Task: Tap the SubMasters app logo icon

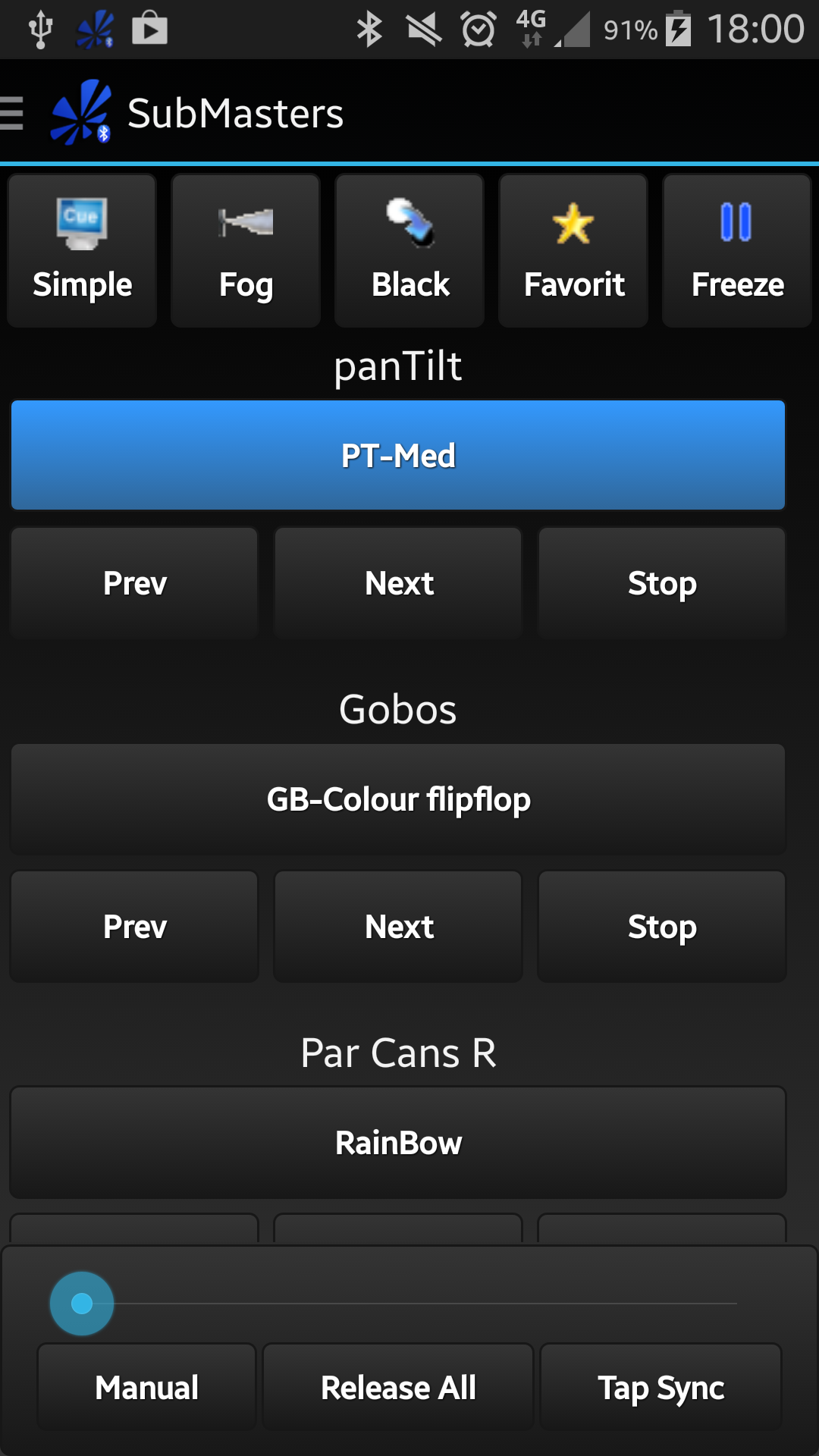Action: click(80, 113)
